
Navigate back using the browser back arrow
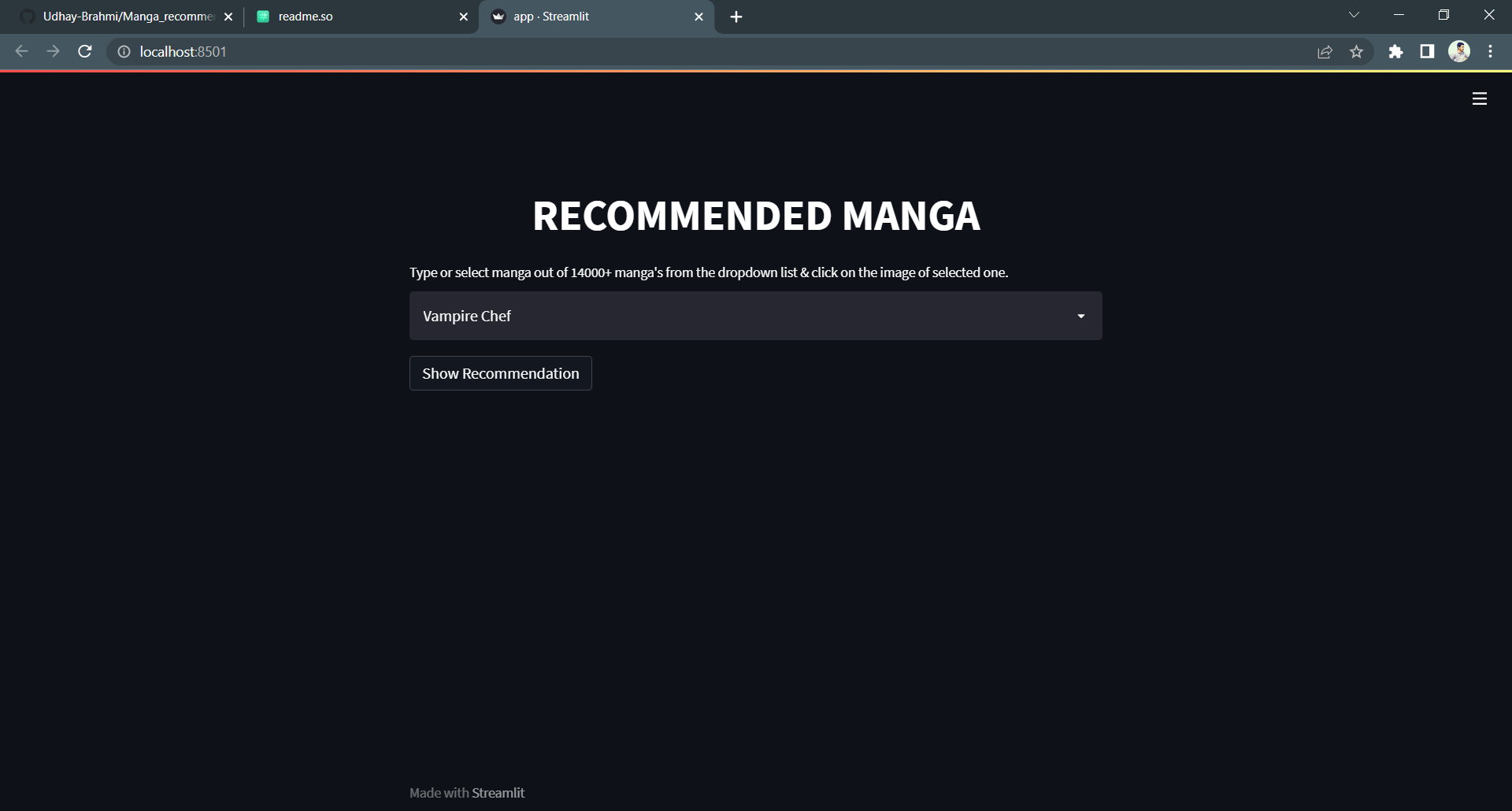click(x=21, y=51)
